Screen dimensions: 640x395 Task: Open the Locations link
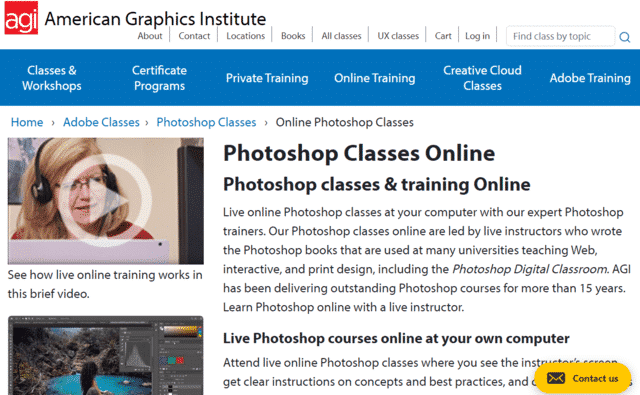(x=245, y=36)
